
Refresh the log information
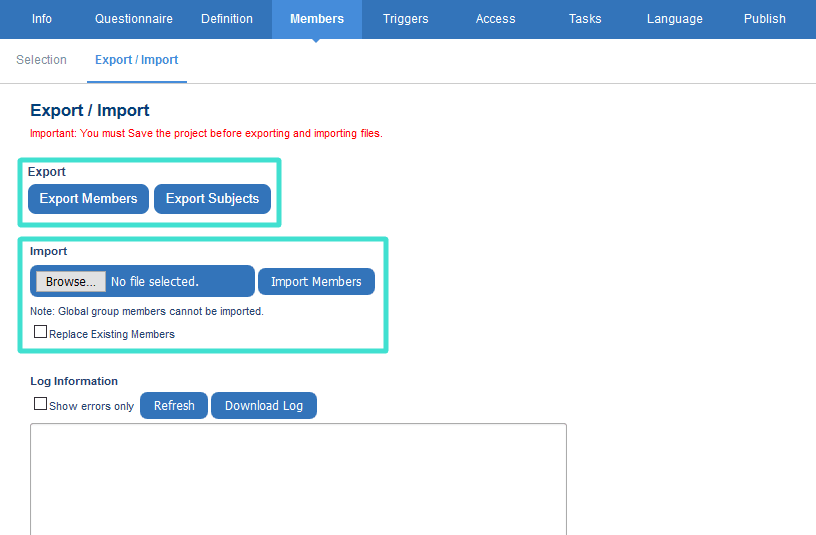(174, 405)
